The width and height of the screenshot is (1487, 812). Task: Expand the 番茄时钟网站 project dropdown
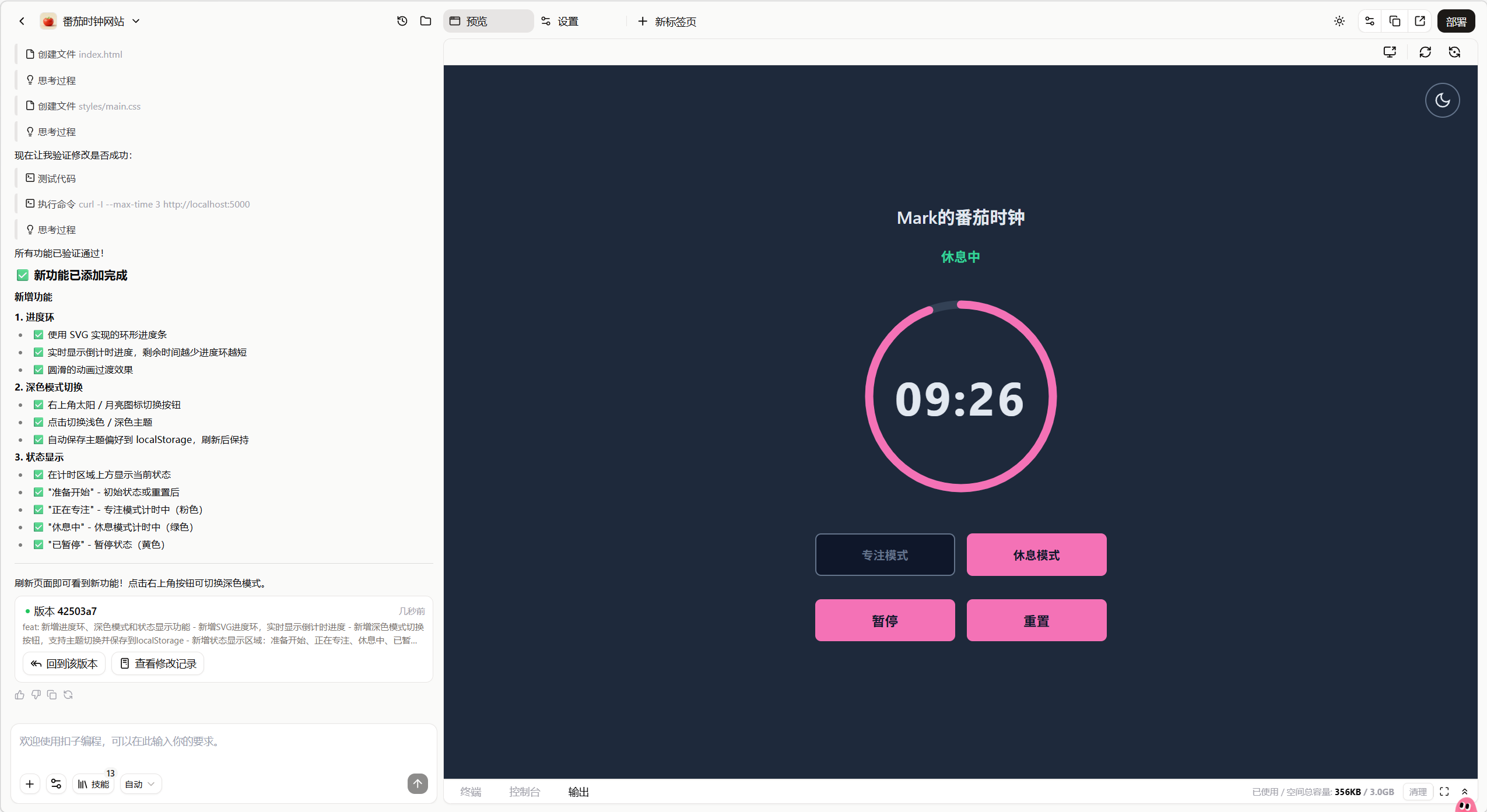pos(136,21)
